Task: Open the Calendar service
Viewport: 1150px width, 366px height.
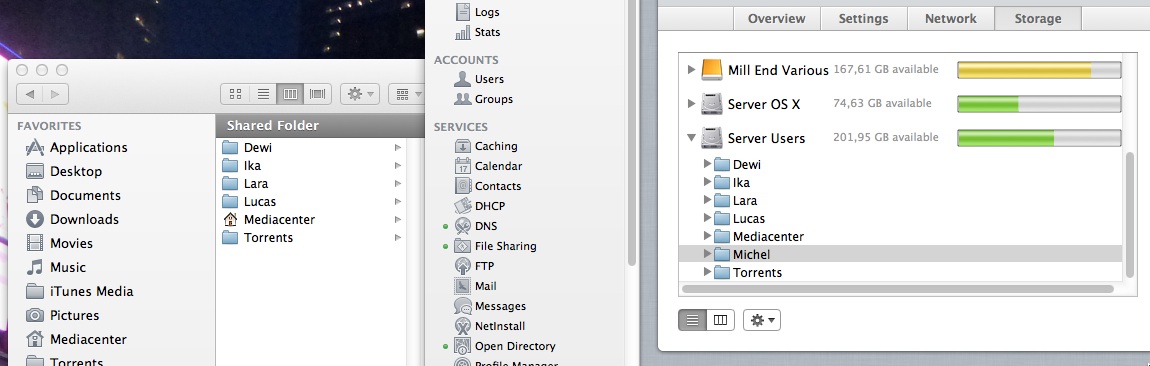Action: point(488,166)
